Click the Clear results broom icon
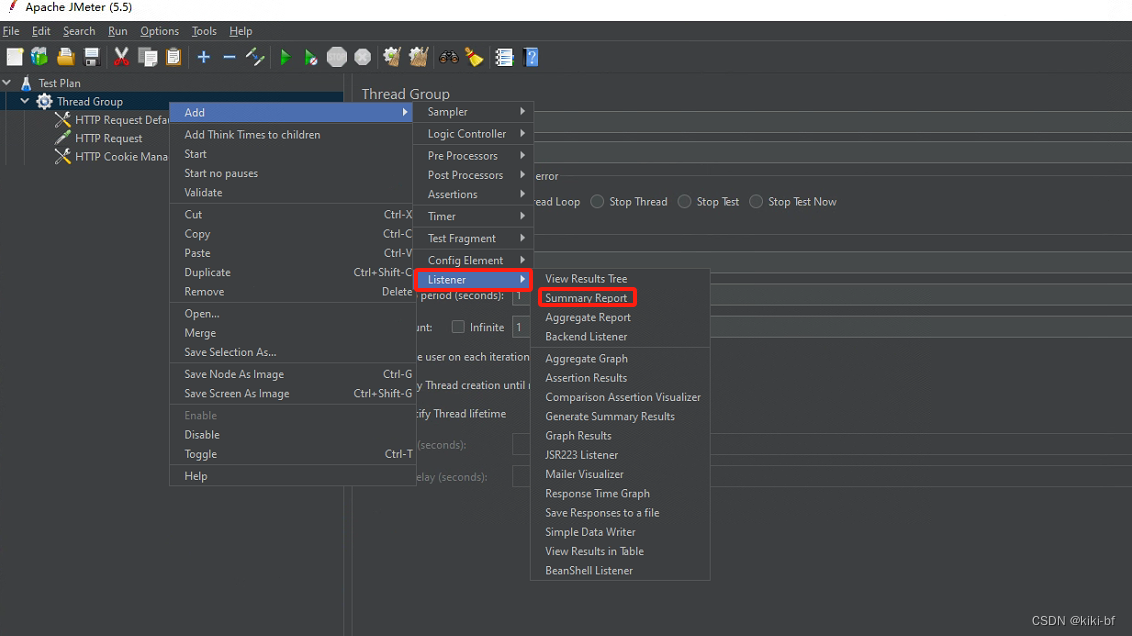Viewport: 1132px width, 636px height. tap(392, 57)
